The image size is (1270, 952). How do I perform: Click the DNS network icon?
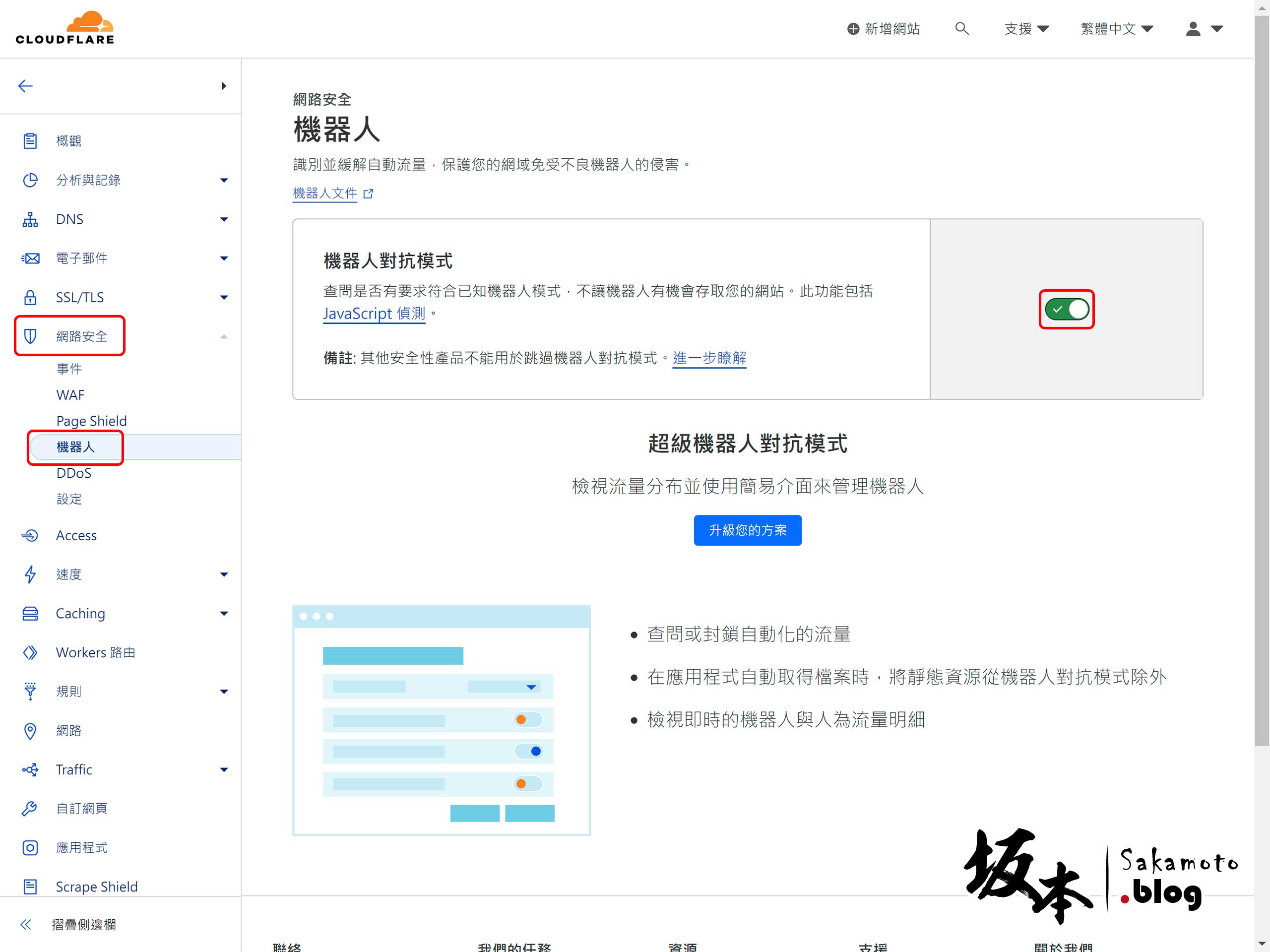30,219
